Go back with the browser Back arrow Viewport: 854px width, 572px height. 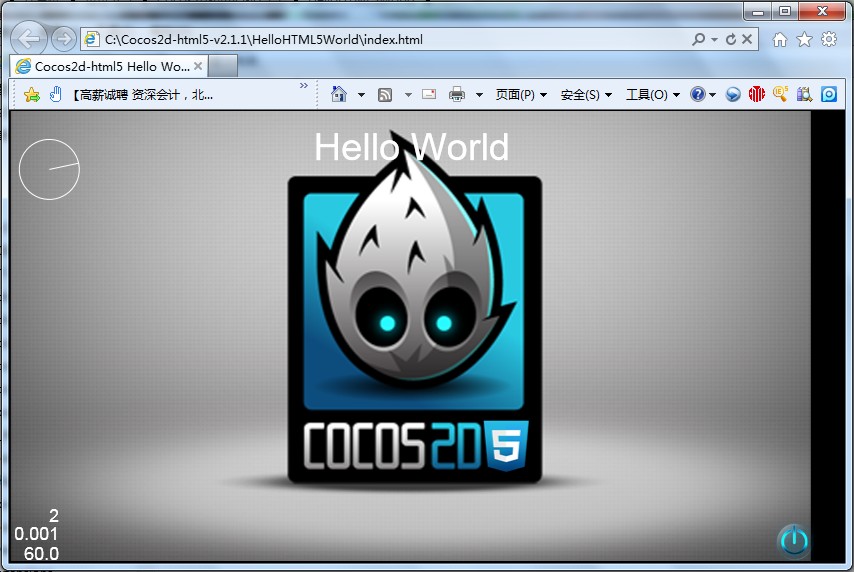tap(29, 39)
